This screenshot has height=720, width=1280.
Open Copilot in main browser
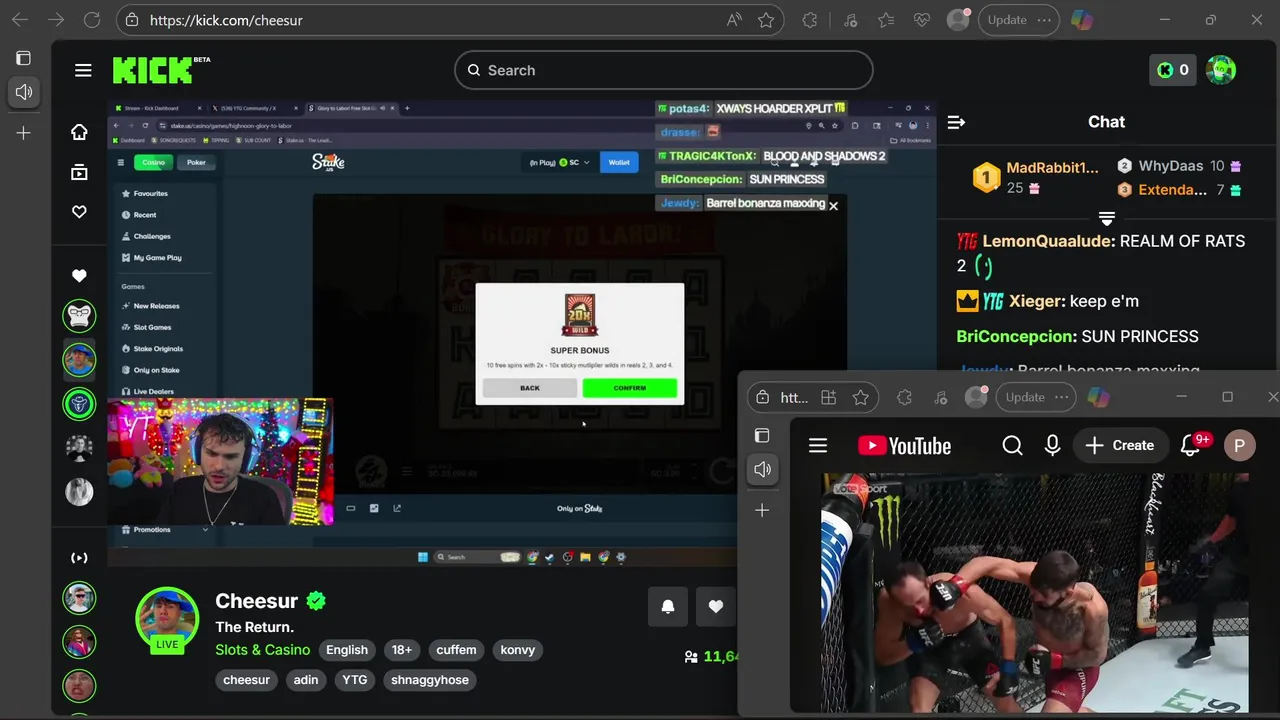point(1082,20)
